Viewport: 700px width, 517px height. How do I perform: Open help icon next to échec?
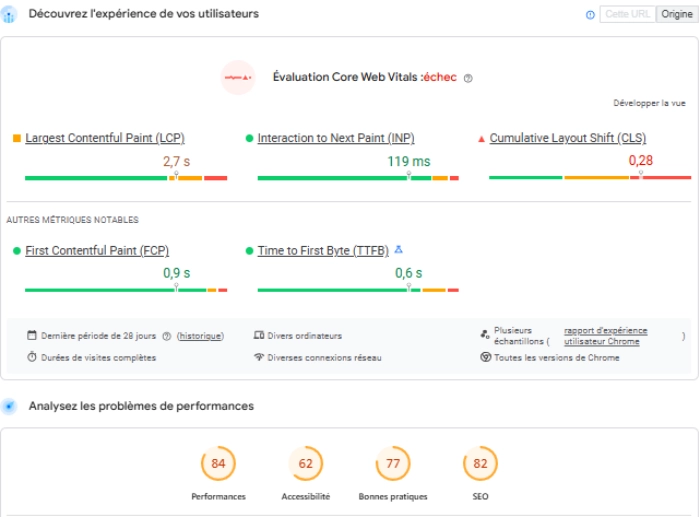click(x=467, y=78)
